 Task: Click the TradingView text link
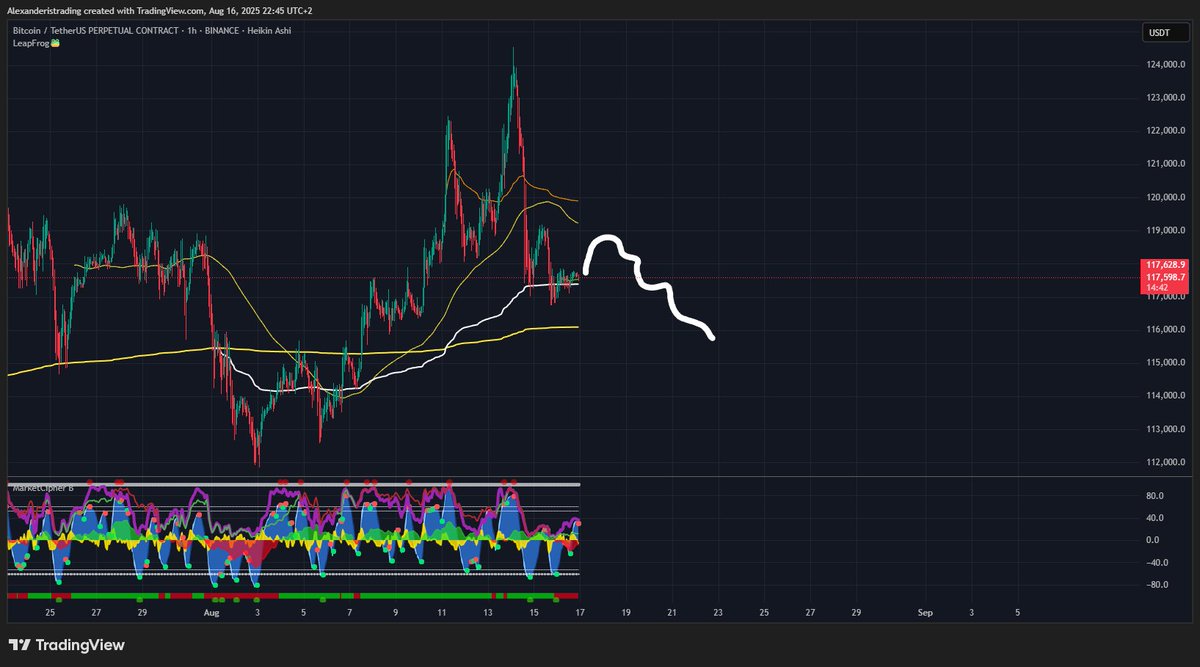tap(80, 646)
